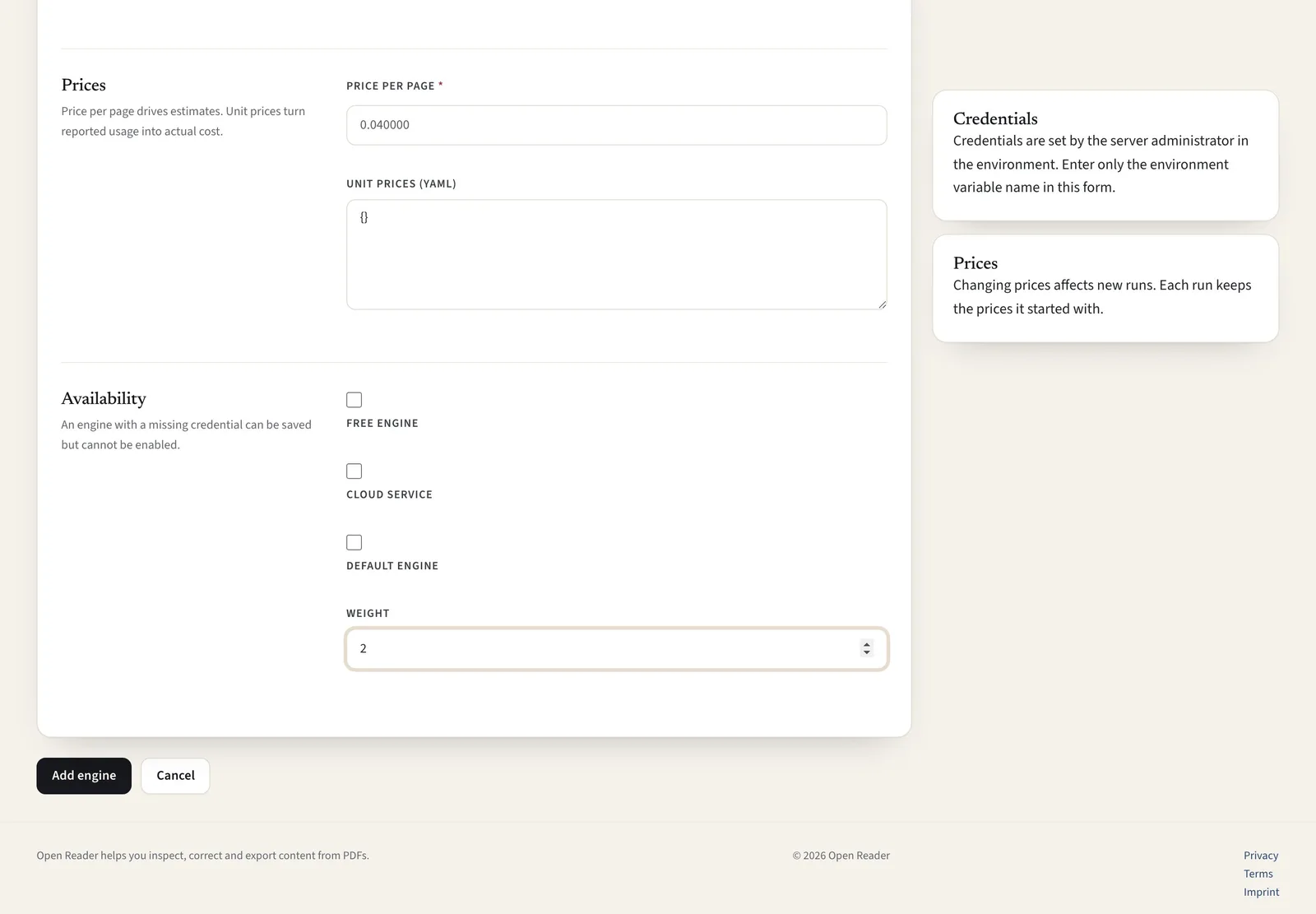1316x914 pixels.
Task: Submit with the Add engine button
Action: [84, 776]
